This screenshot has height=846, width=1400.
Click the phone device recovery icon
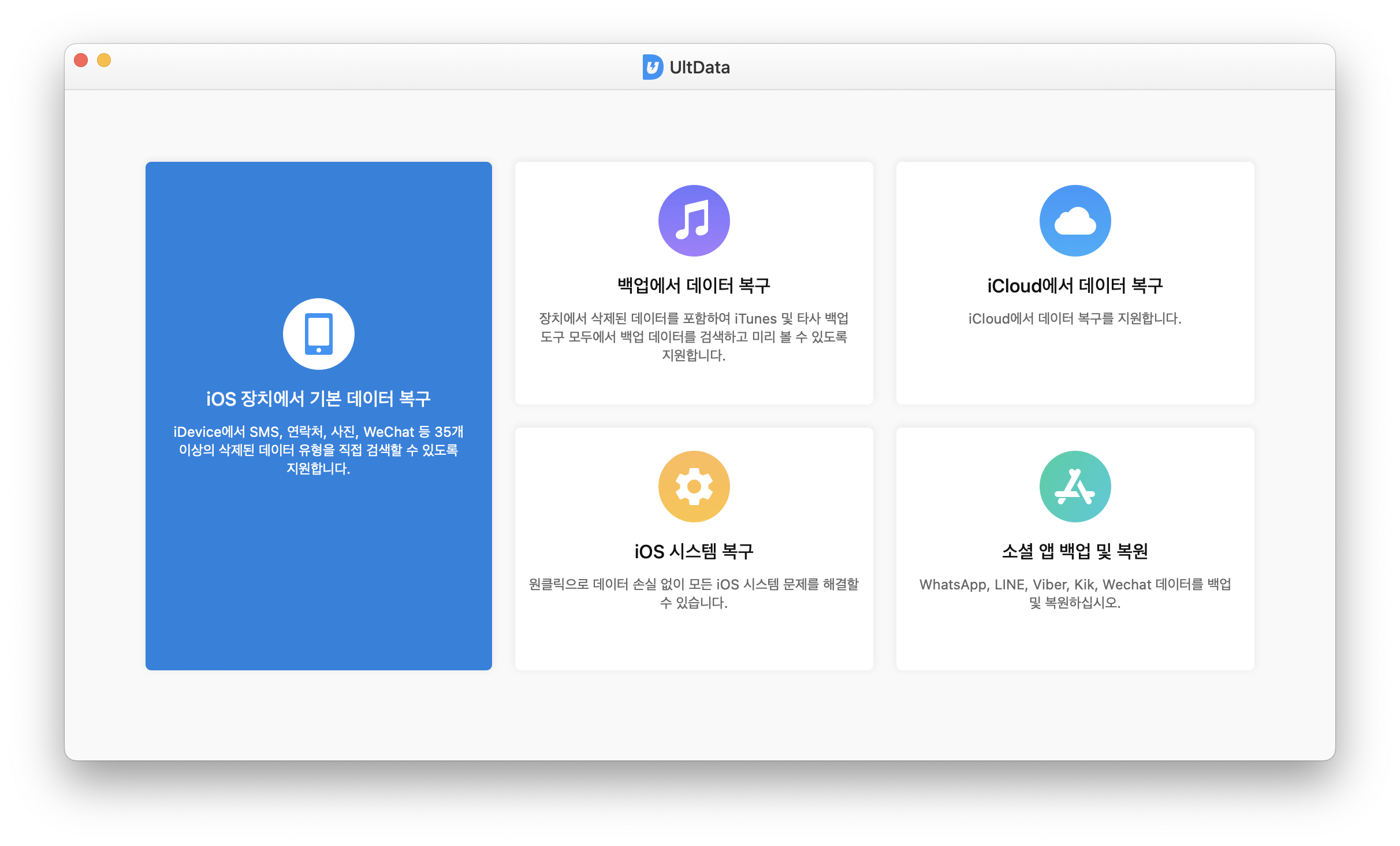(318, 334)
